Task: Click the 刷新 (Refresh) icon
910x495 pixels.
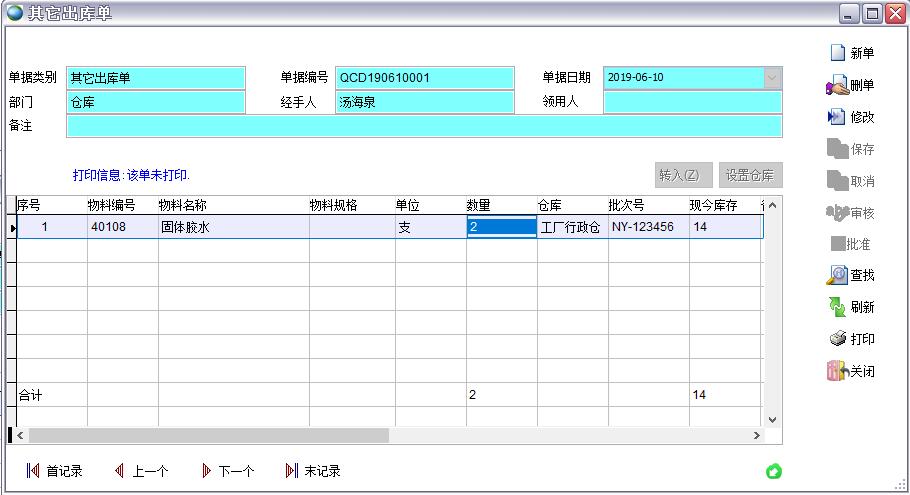Action: click(837, 307)
